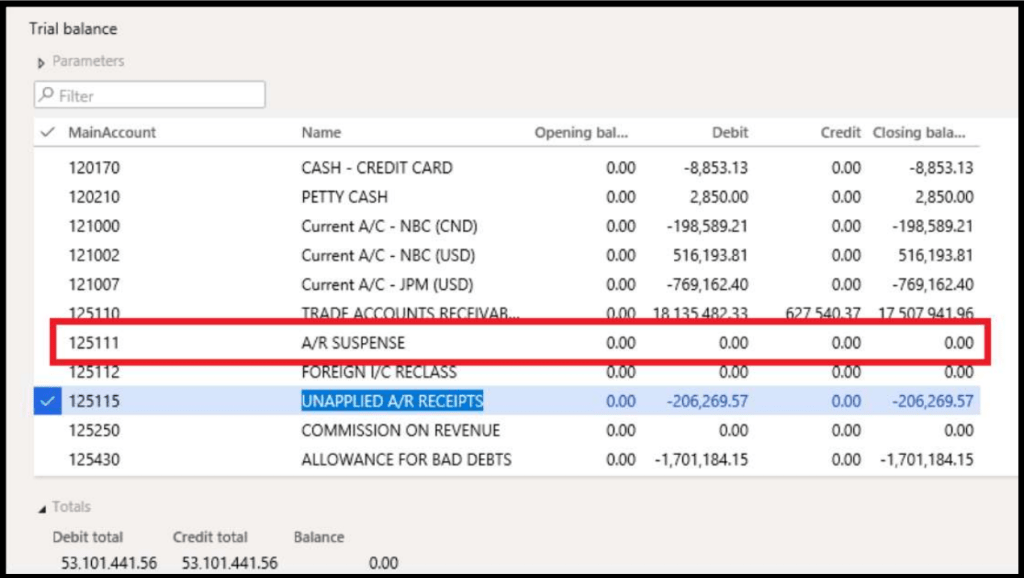The height and width of the screenshot is (578, 1024).
Task: Click the magnifier icon in the Filter box
Action: pos(46,95)
